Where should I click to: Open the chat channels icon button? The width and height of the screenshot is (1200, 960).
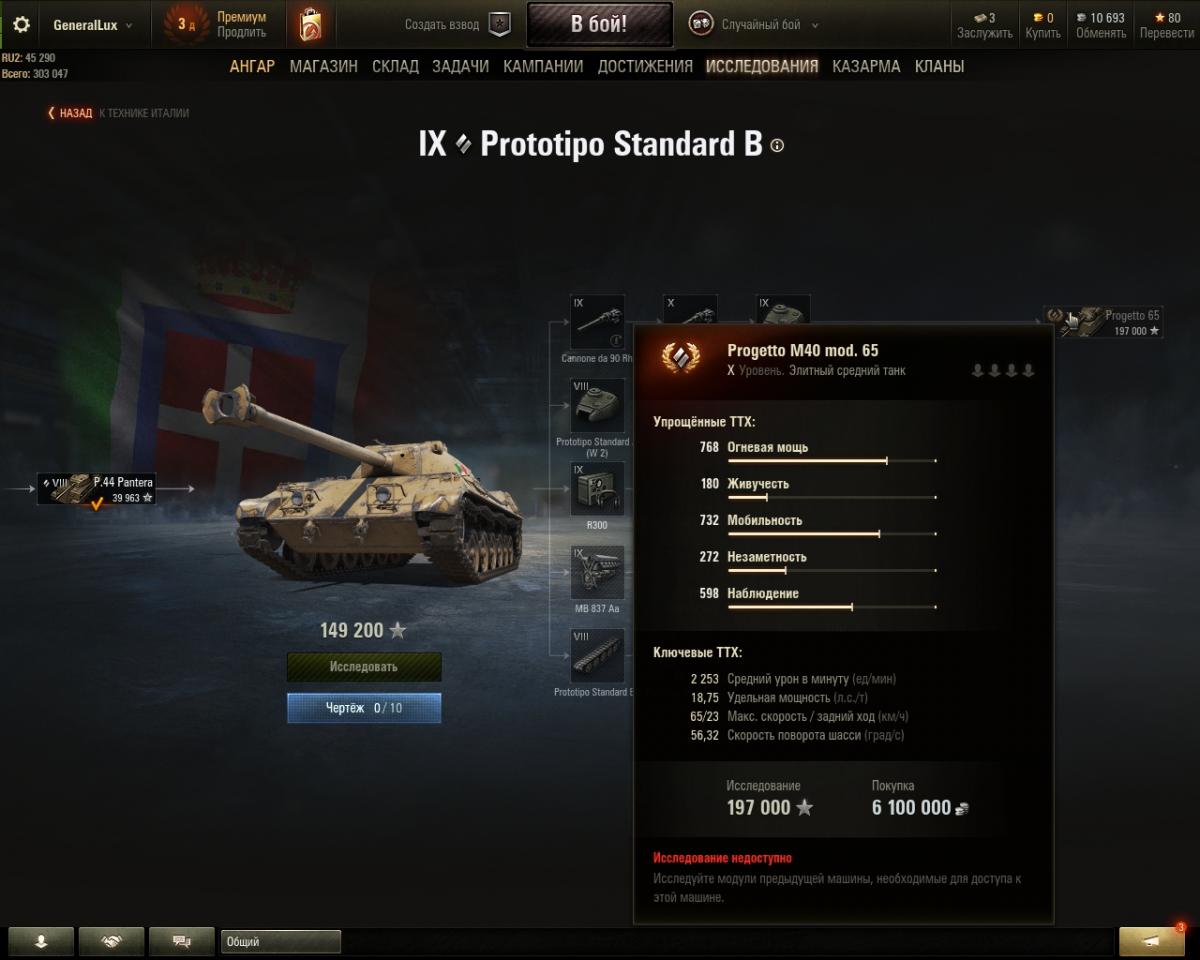coord(182,941)
